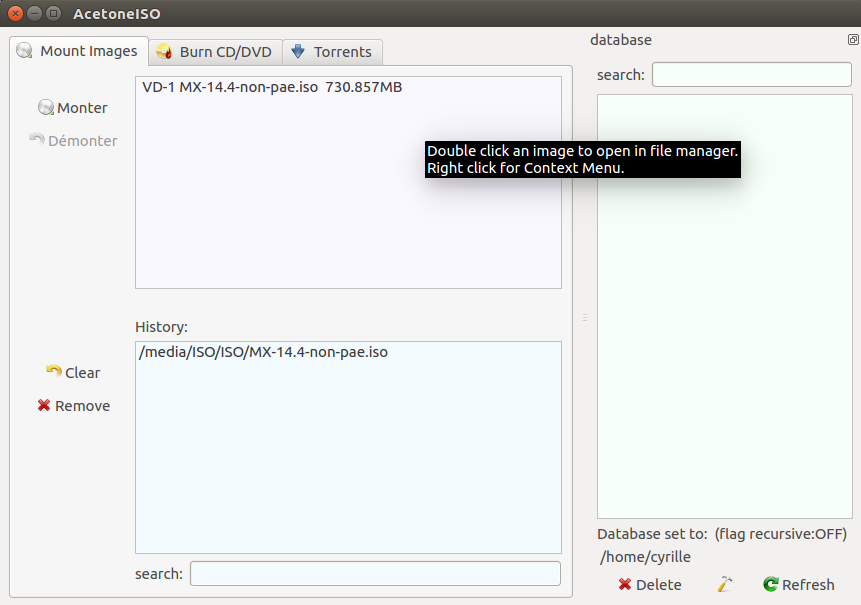861x605 pixels.
Task: Focus the History search field
Action: coord(376,574)
